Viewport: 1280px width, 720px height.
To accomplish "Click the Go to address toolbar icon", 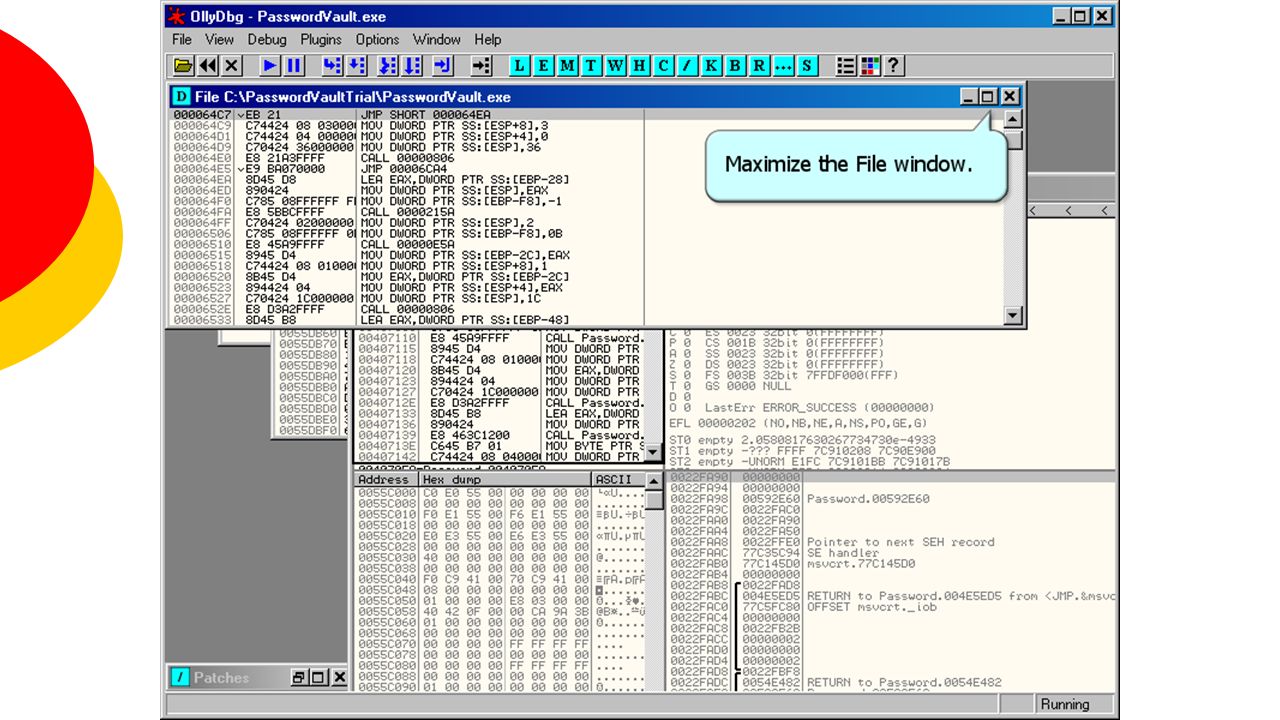I will pos(481,65).
